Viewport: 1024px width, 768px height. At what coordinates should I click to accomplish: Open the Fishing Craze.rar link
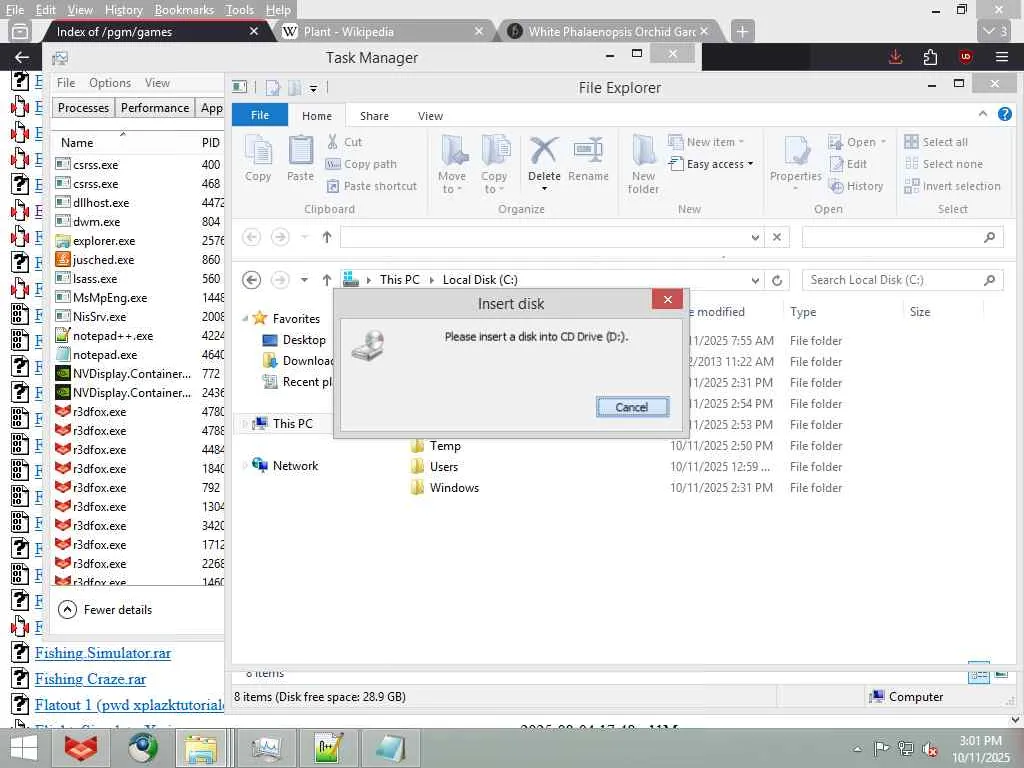(x=90, y=679)
